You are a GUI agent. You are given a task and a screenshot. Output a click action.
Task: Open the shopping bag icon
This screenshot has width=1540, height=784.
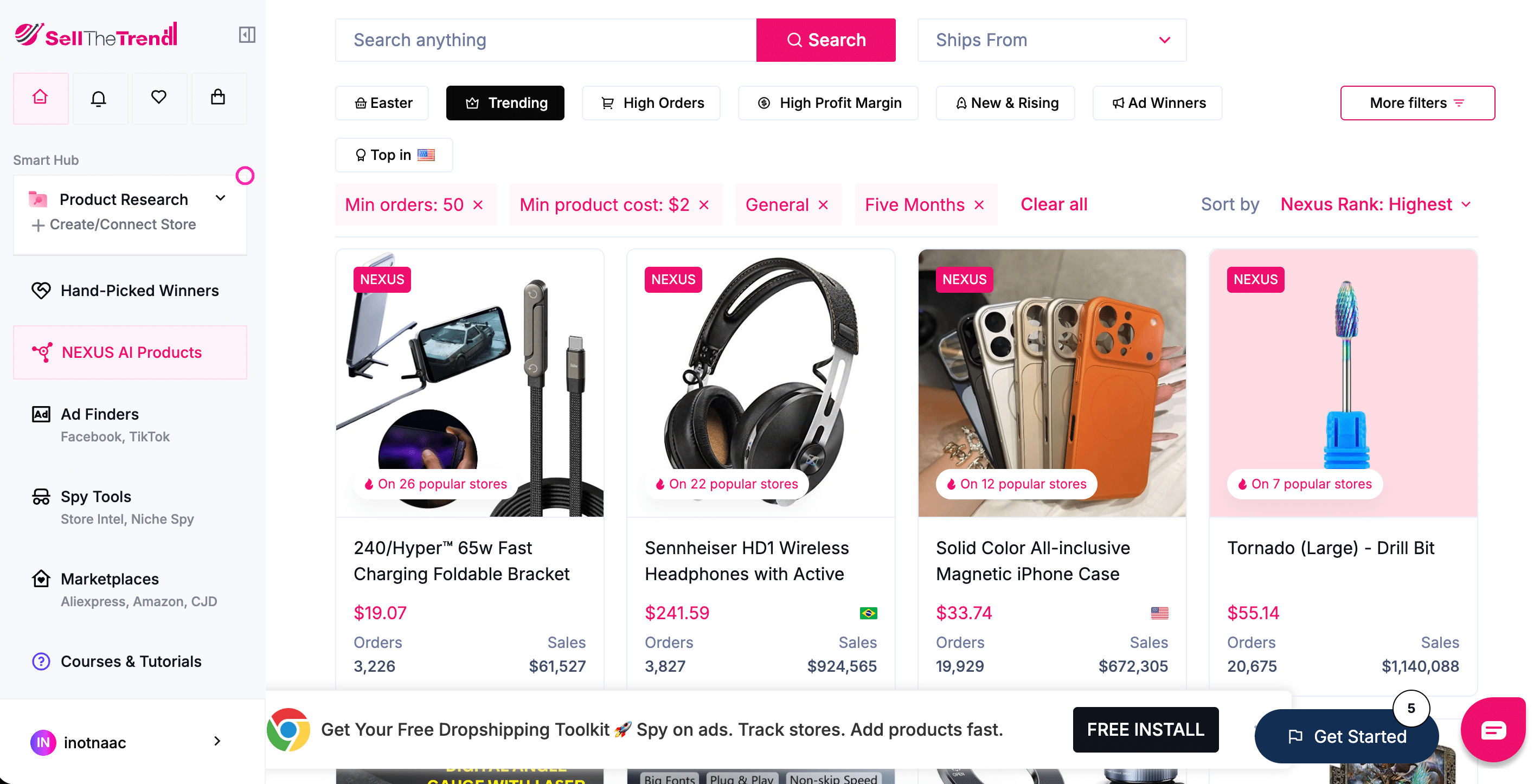[x=218, y=98]
